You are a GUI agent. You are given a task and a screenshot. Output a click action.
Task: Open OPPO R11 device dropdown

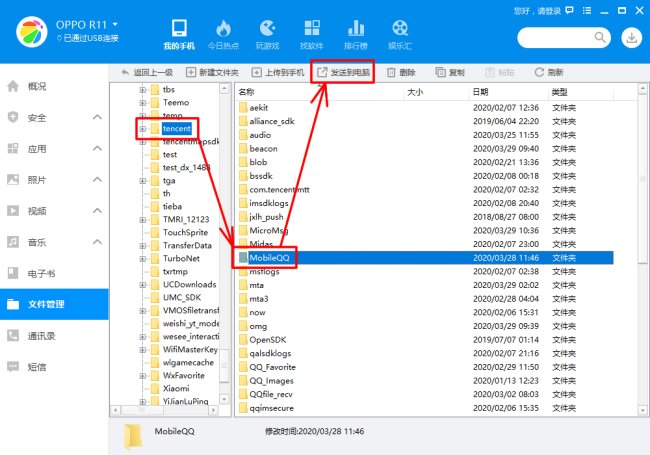[x=116, y=22]
